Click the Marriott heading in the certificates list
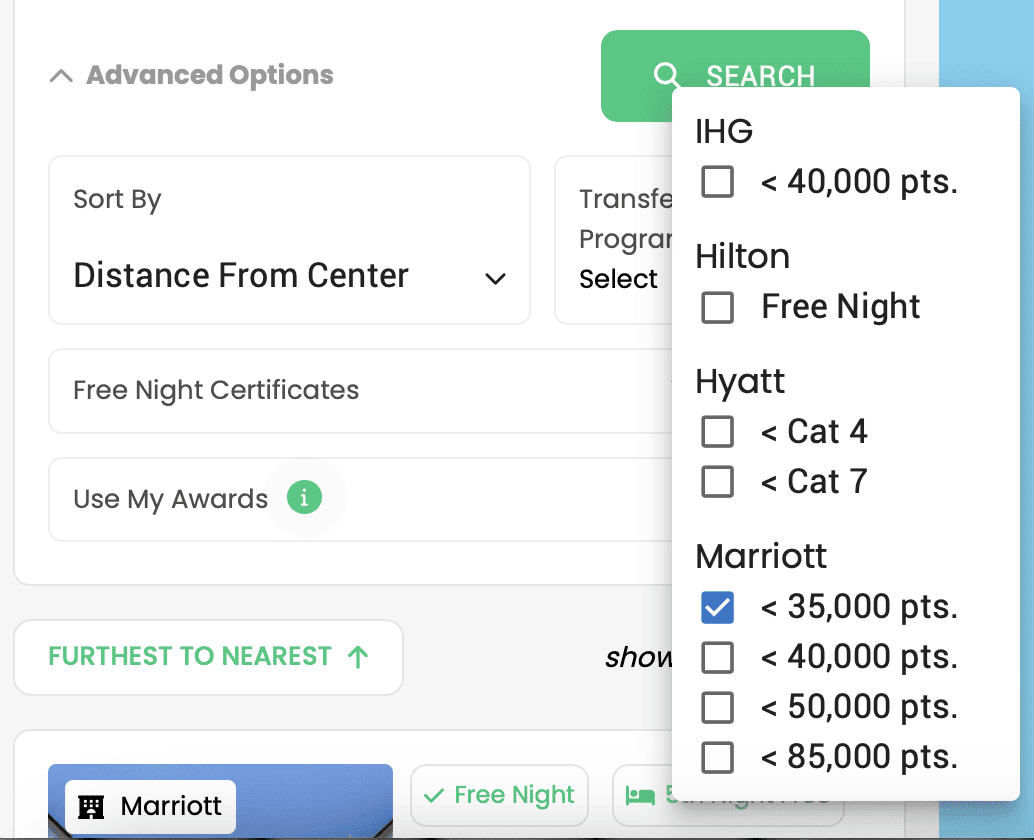This screenshot has height=840, width=1034. pos(761,556)
